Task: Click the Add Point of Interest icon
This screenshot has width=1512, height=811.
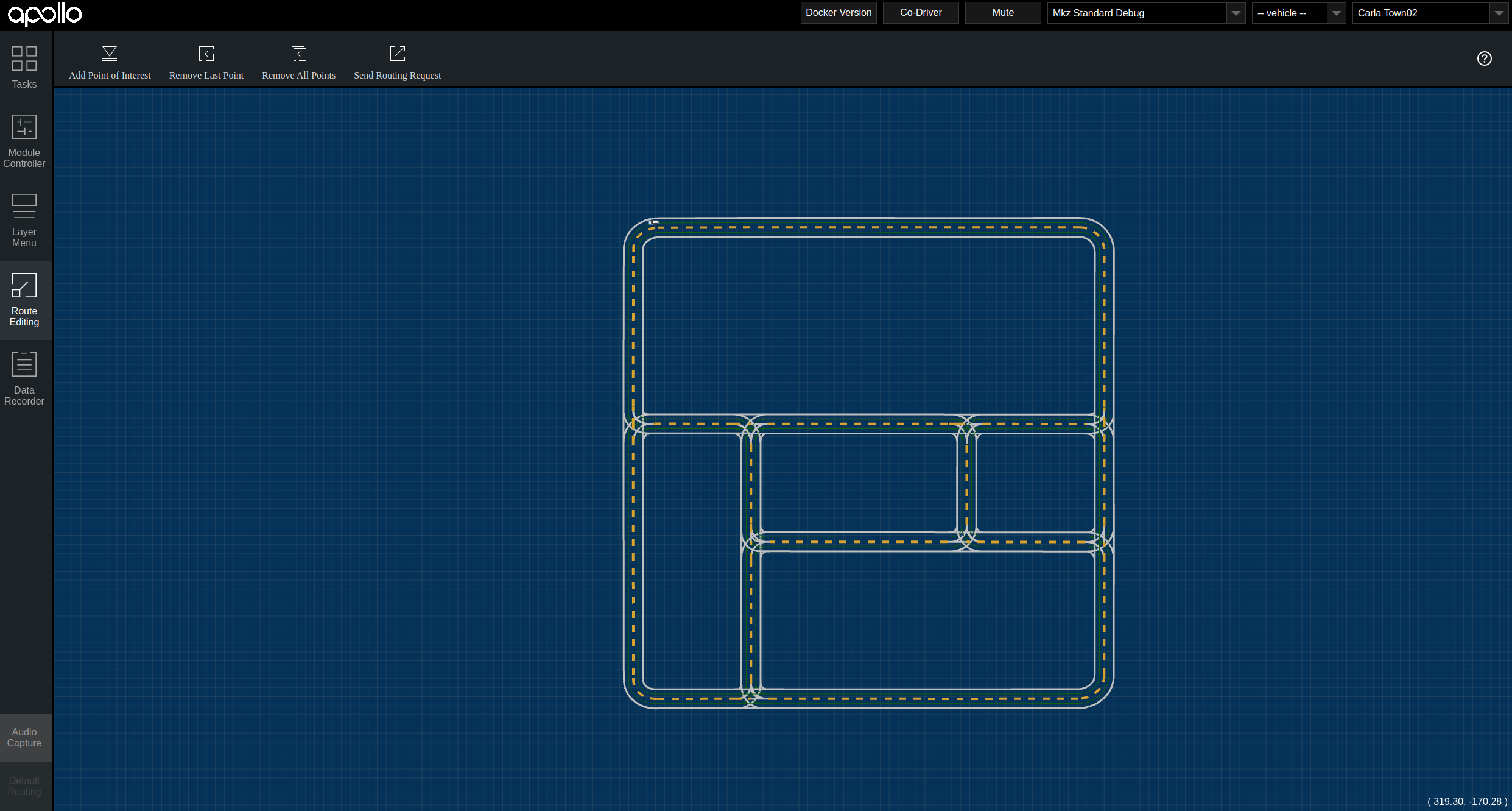Action: coord(110,54)
